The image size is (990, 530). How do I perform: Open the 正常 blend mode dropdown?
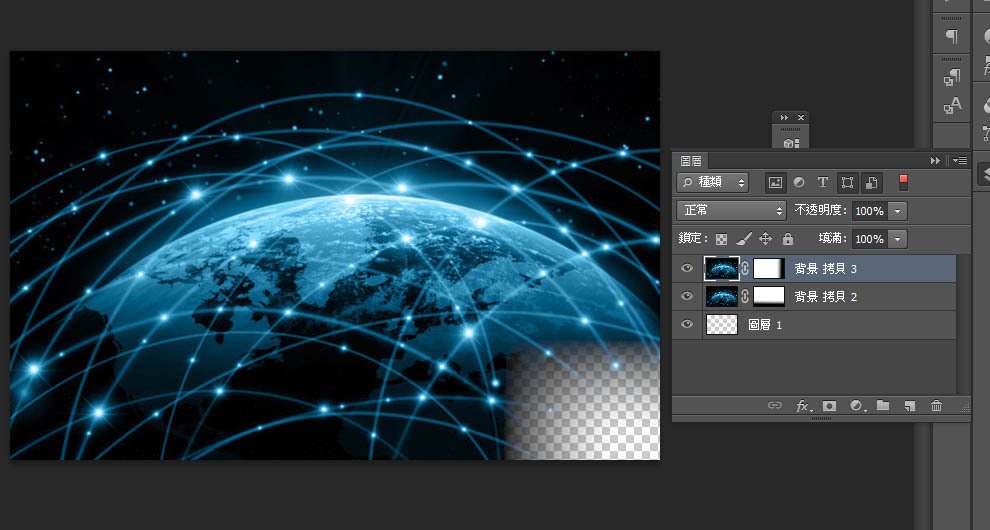[731, 210]
